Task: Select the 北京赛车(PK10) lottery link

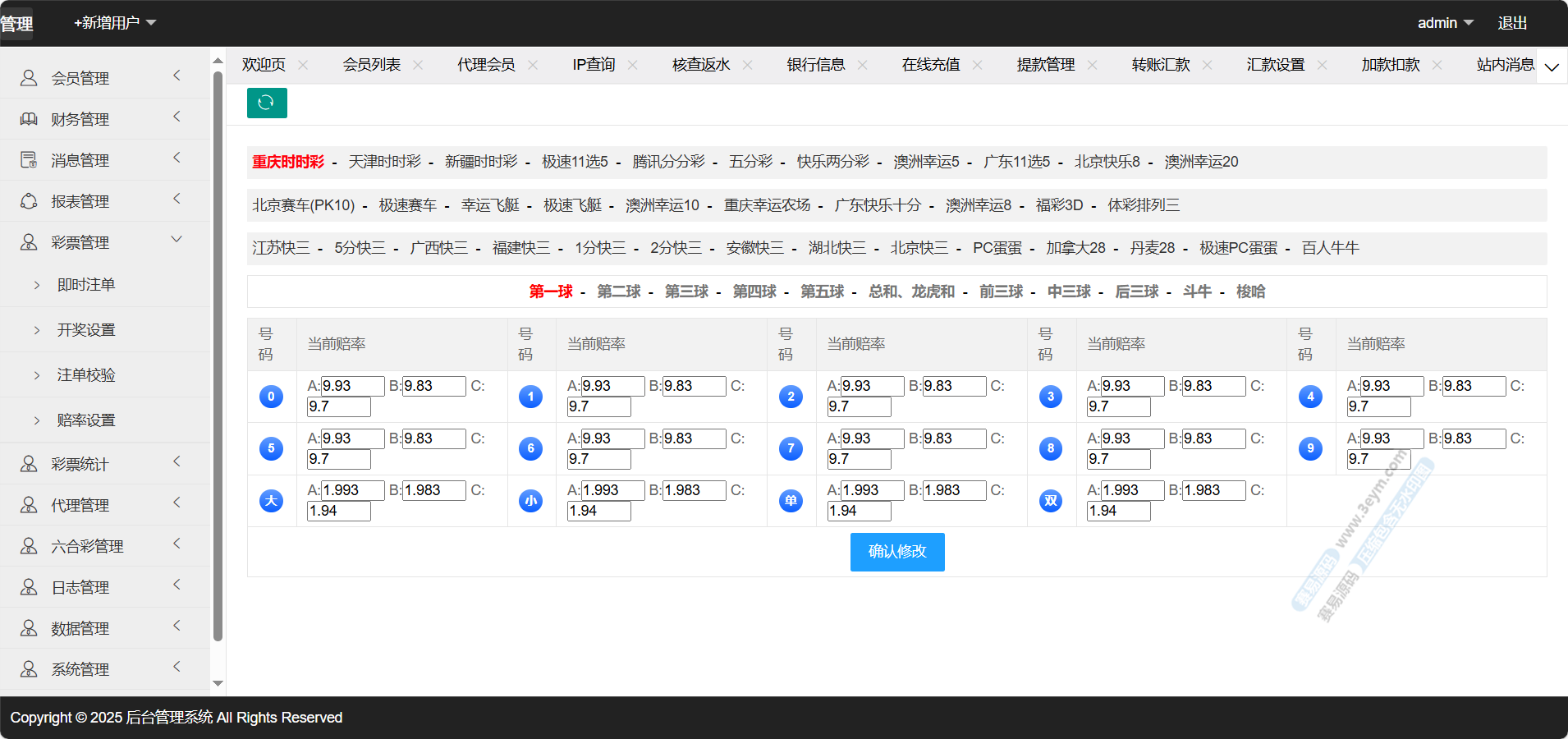Action: coord(303,205)
